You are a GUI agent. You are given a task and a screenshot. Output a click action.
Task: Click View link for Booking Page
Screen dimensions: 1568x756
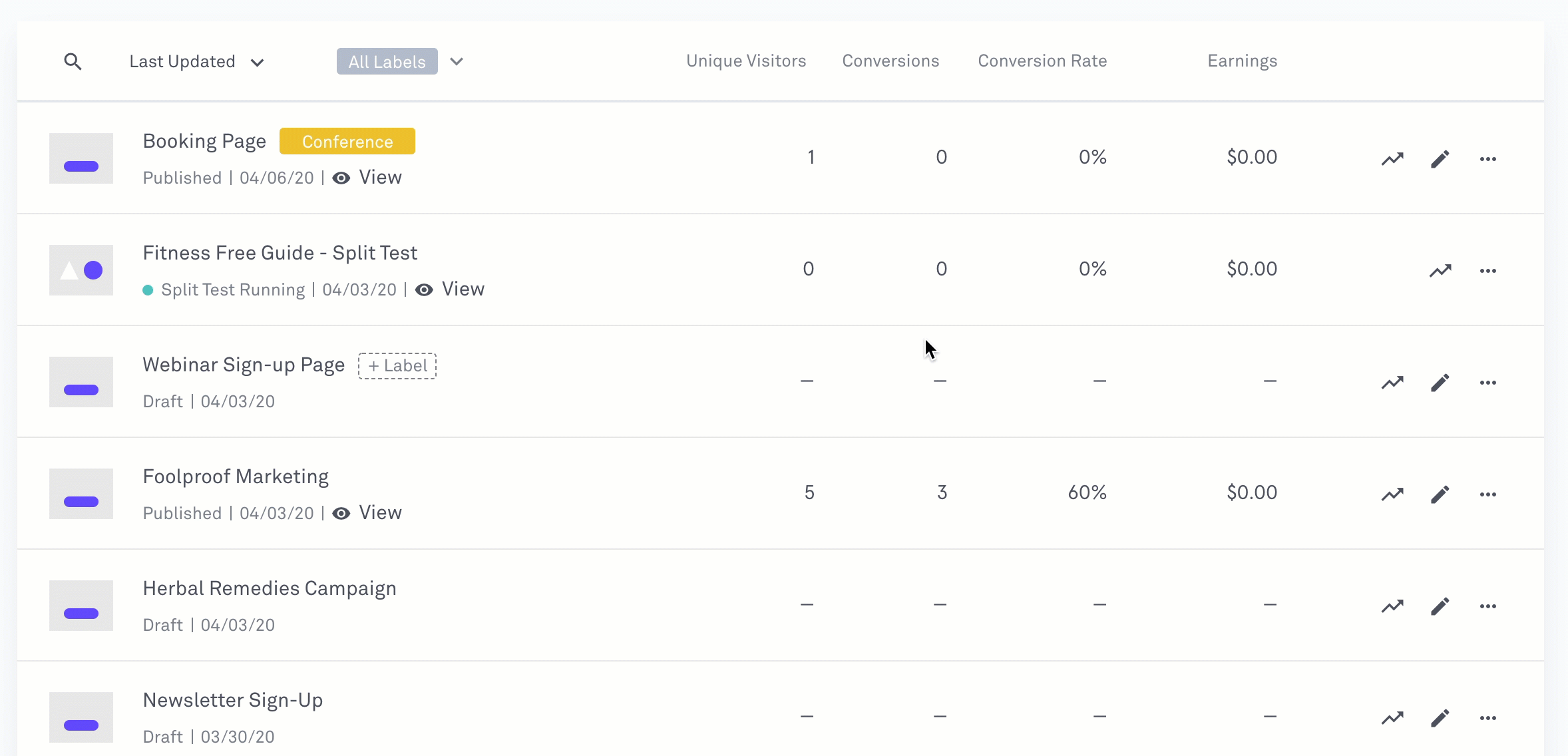tap(381, 177)
